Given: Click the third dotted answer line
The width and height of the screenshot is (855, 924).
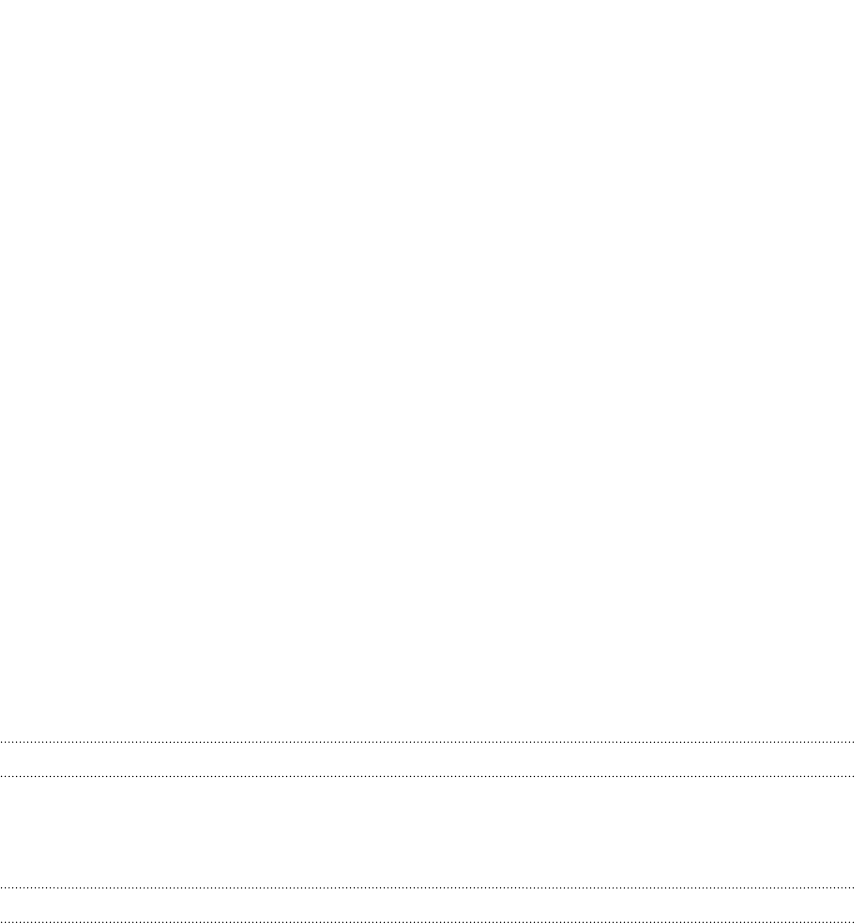Looking at the screenshot, I should [427, 887].
